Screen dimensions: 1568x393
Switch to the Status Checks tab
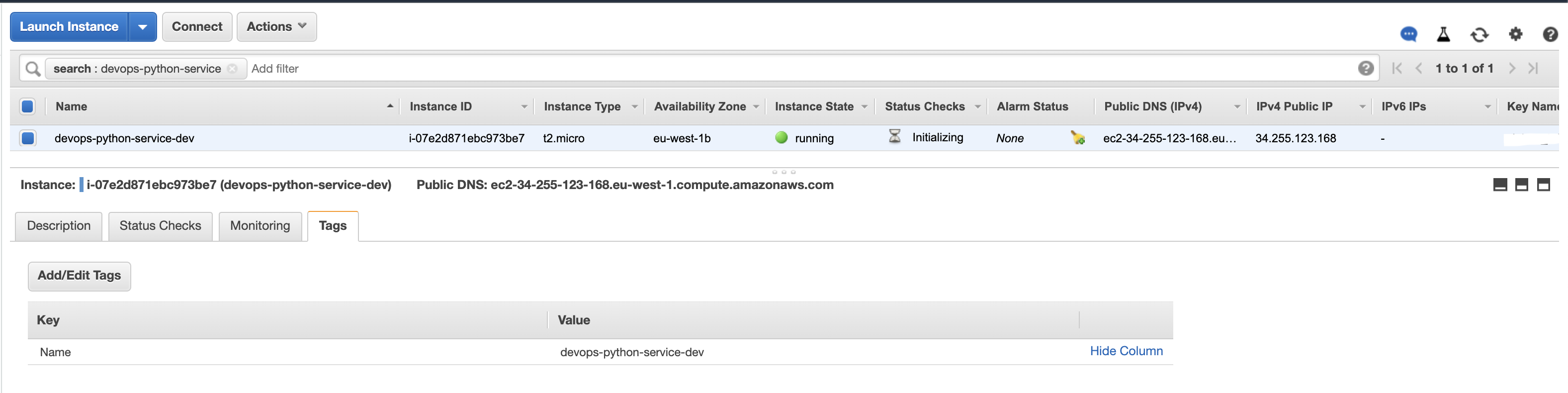coord(160,226)
